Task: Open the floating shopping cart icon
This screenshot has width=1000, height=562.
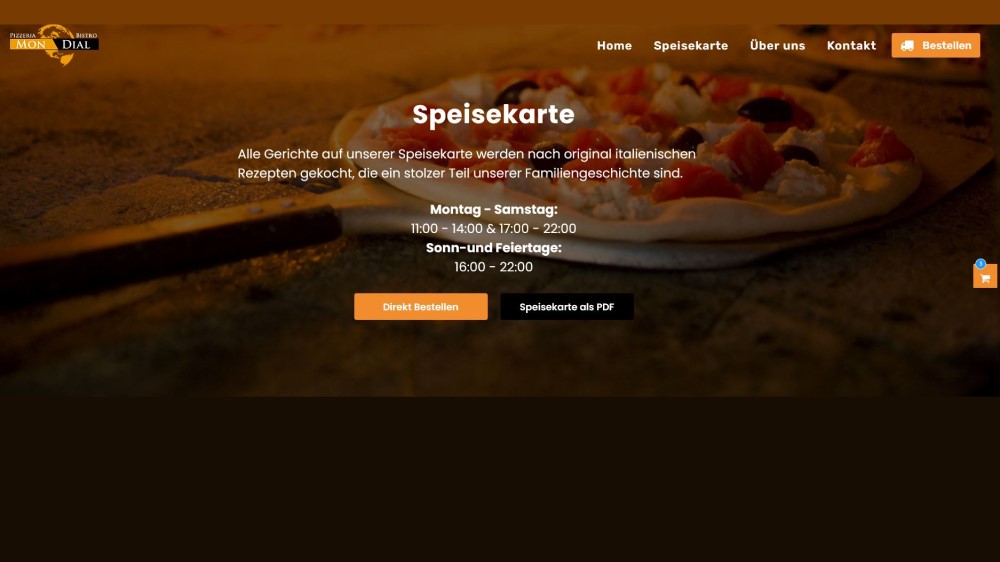Action: [985, 277]
